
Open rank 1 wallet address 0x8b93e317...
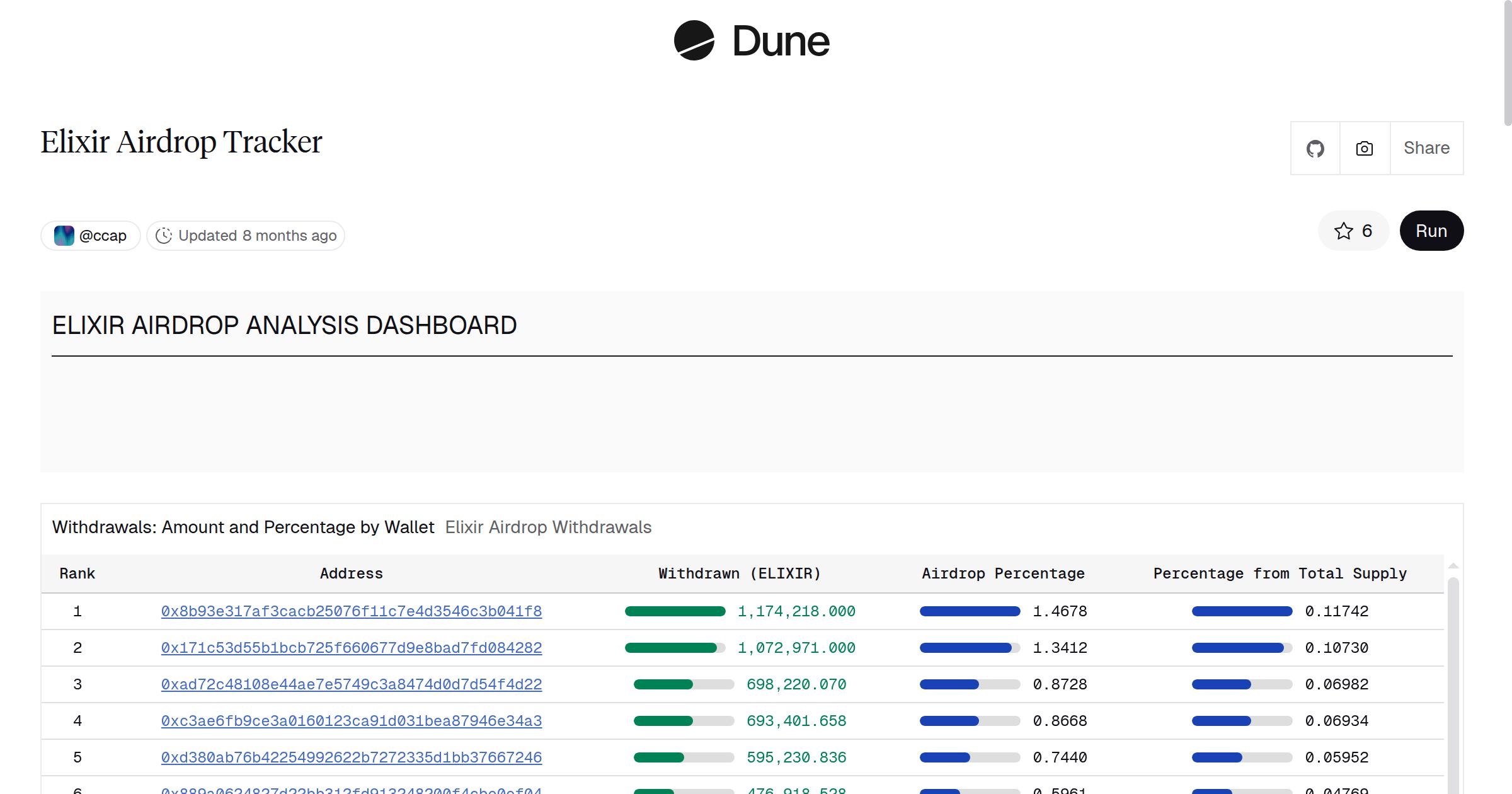click(352, 611)
